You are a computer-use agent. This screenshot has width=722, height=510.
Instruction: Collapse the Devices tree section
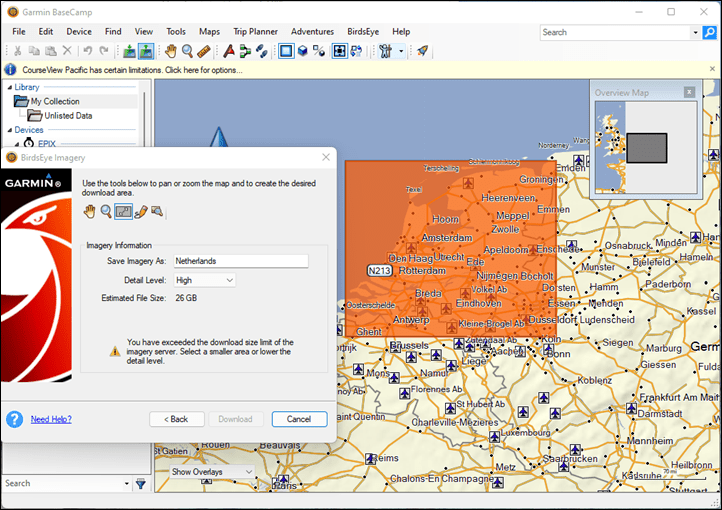10,130
